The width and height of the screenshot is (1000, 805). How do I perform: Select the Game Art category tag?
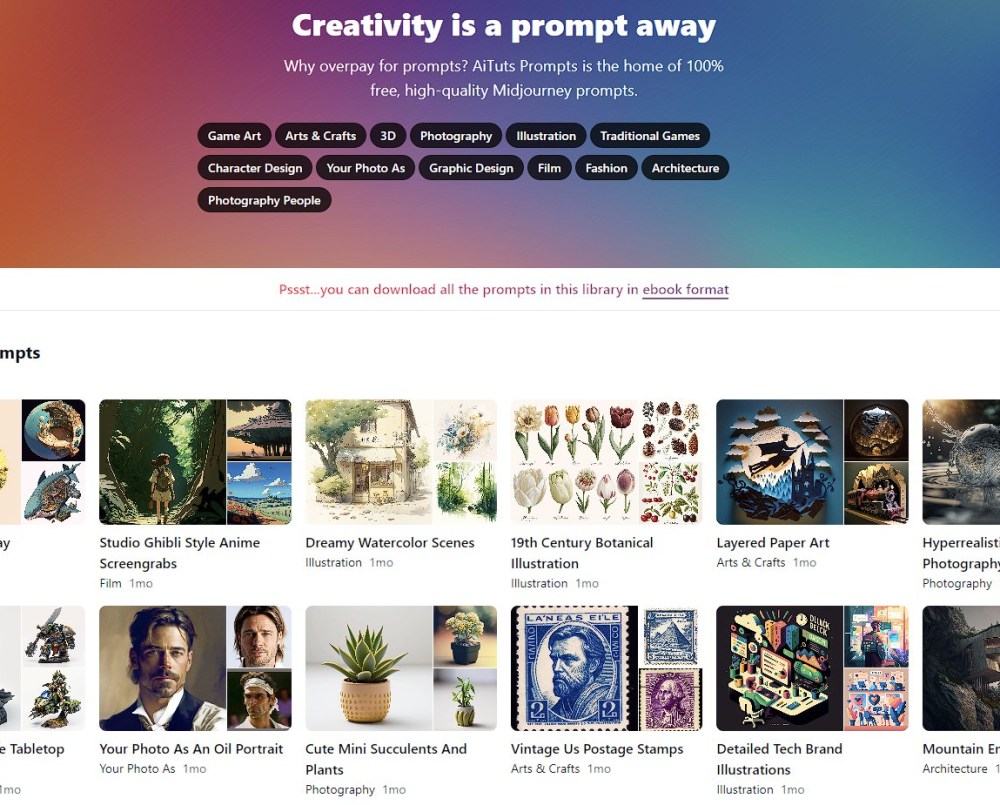pyautogui.click(x=234, y=136)
